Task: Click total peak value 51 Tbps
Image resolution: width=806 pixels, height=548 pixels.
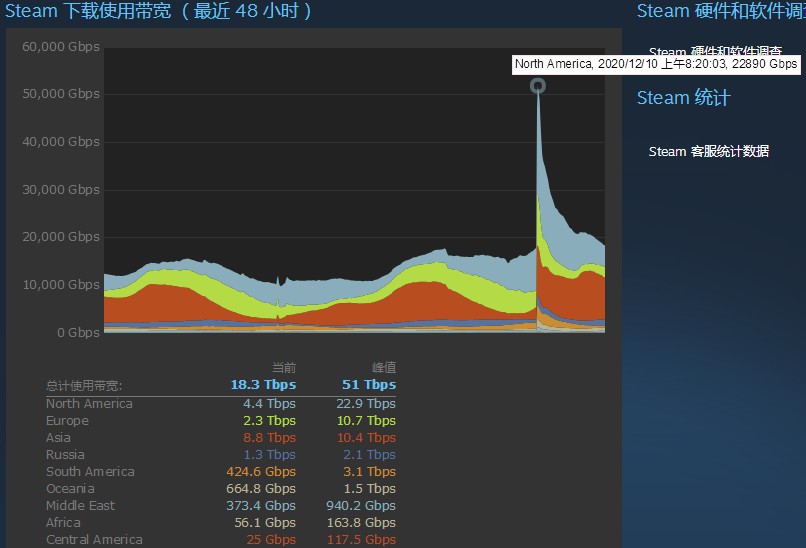Action: click(x=369, y=385)
